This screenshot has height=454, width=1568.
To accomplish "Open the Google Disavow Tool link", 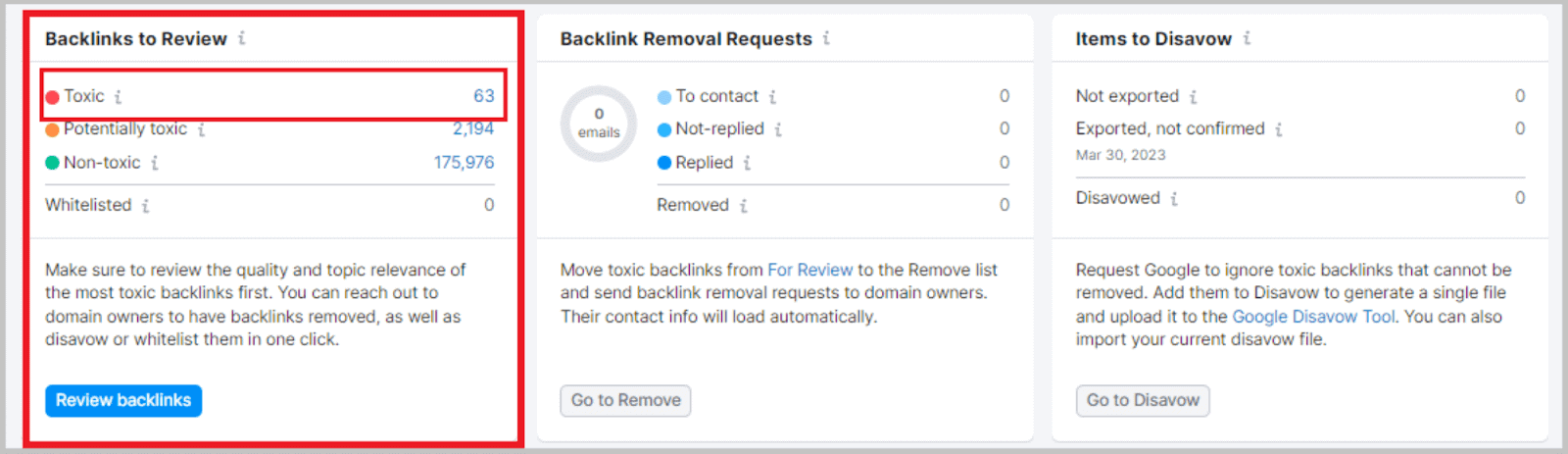I will [1314, 317].
